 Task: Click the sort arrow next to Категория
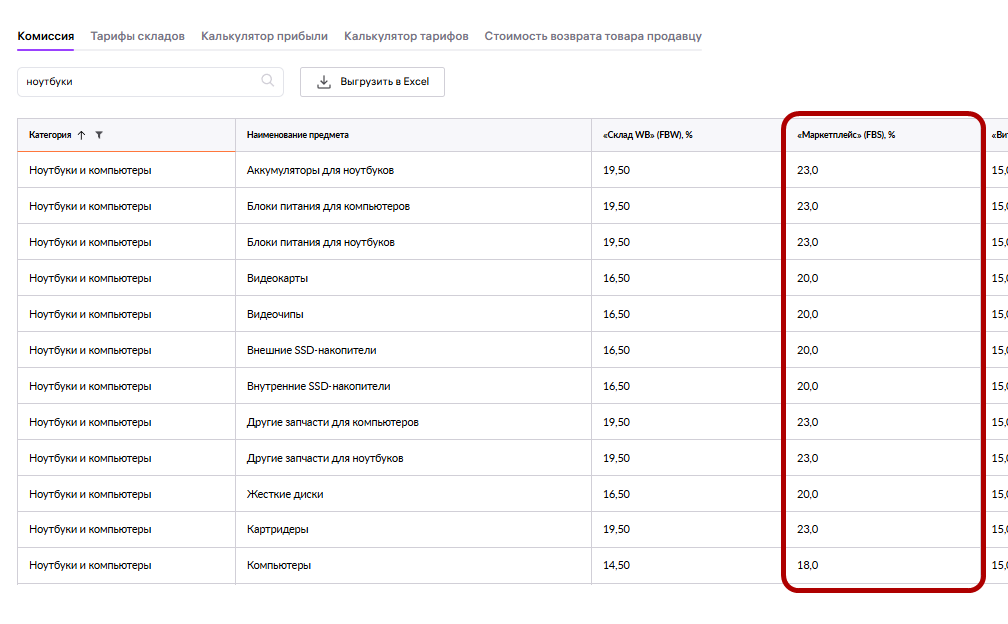[82, 135]
